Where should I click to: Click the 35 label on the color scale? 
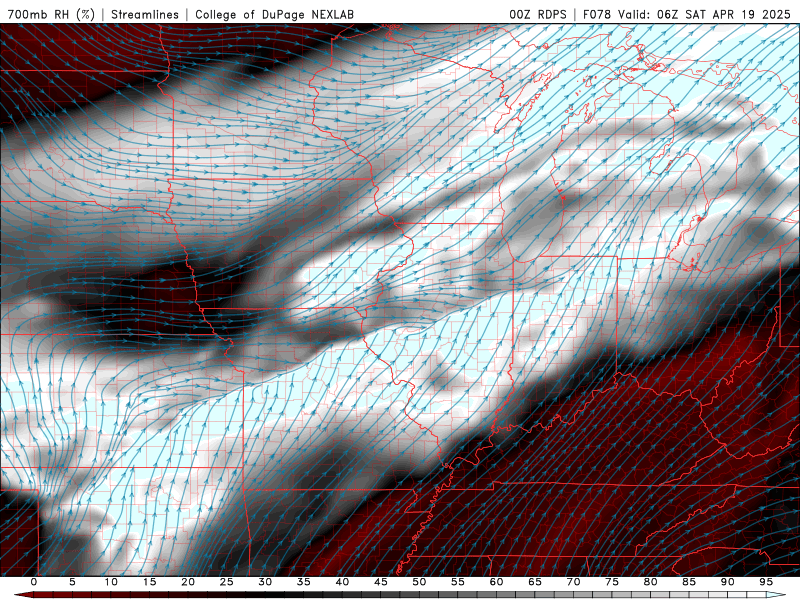[x=304, y=582]
